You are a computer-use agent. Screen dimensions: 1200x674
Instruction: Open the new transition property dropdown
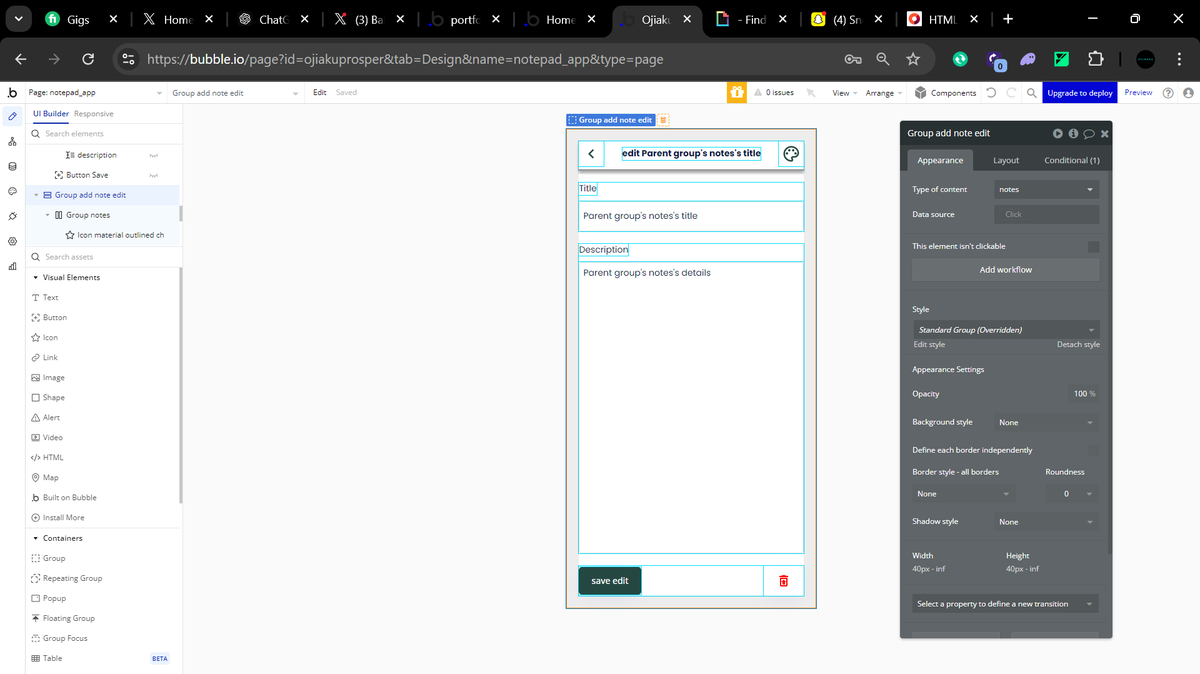tap(1006, 604)
